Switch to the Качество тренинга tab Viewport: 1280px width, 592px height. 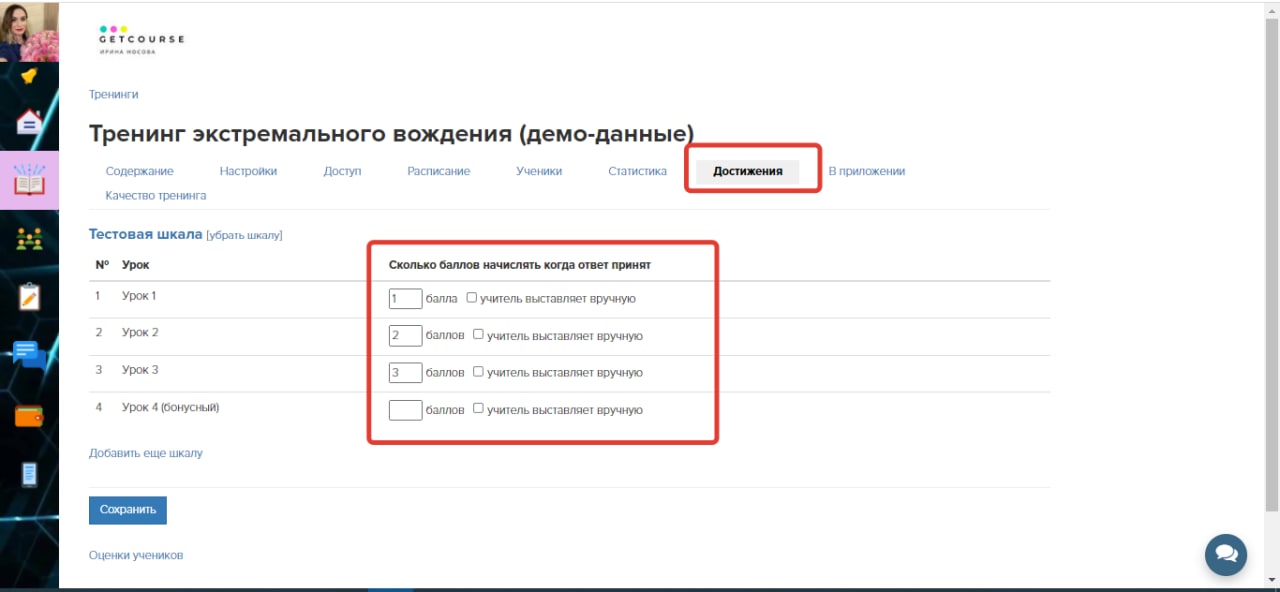point(156,195)
